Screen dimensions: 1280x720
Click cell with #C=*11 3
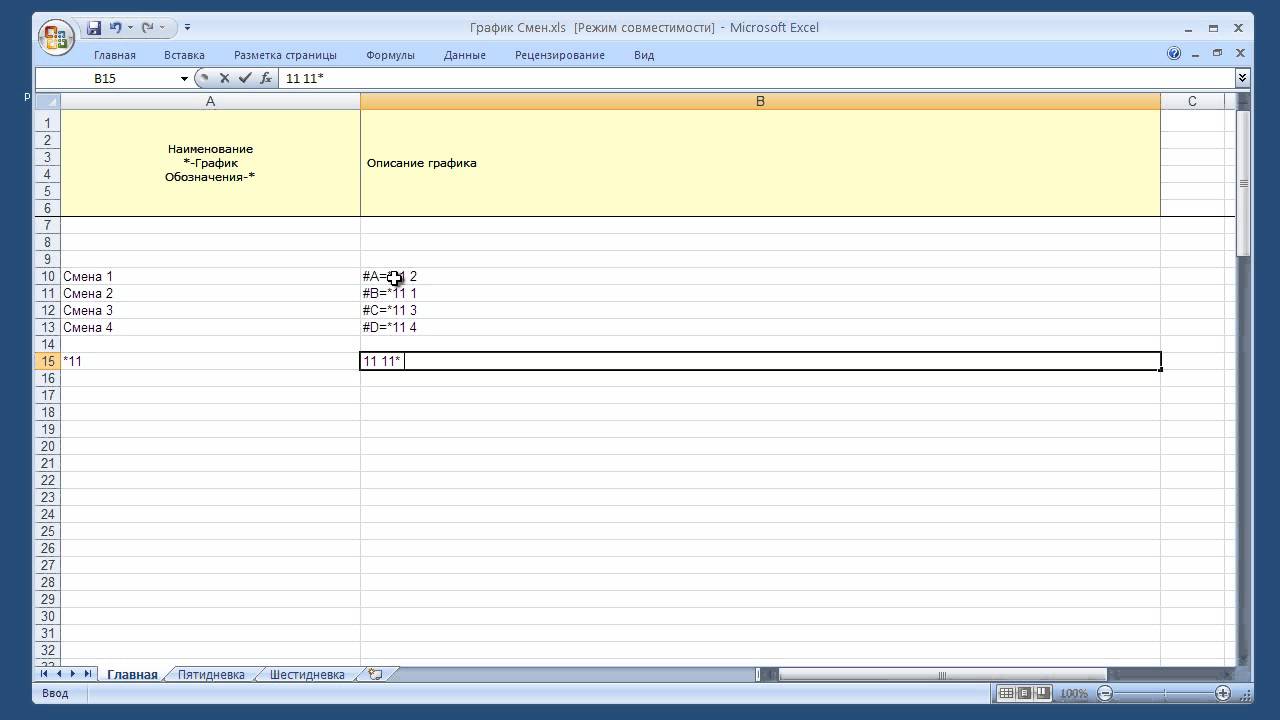pyautogui.click(x=760, y=311)
